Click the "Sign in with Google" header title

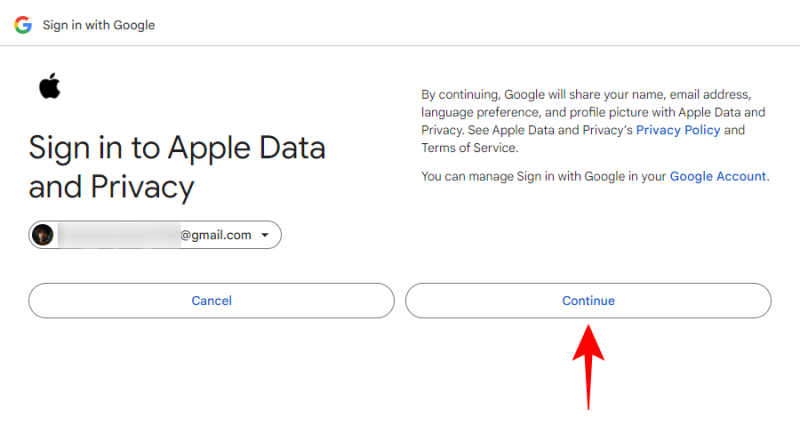98,24
